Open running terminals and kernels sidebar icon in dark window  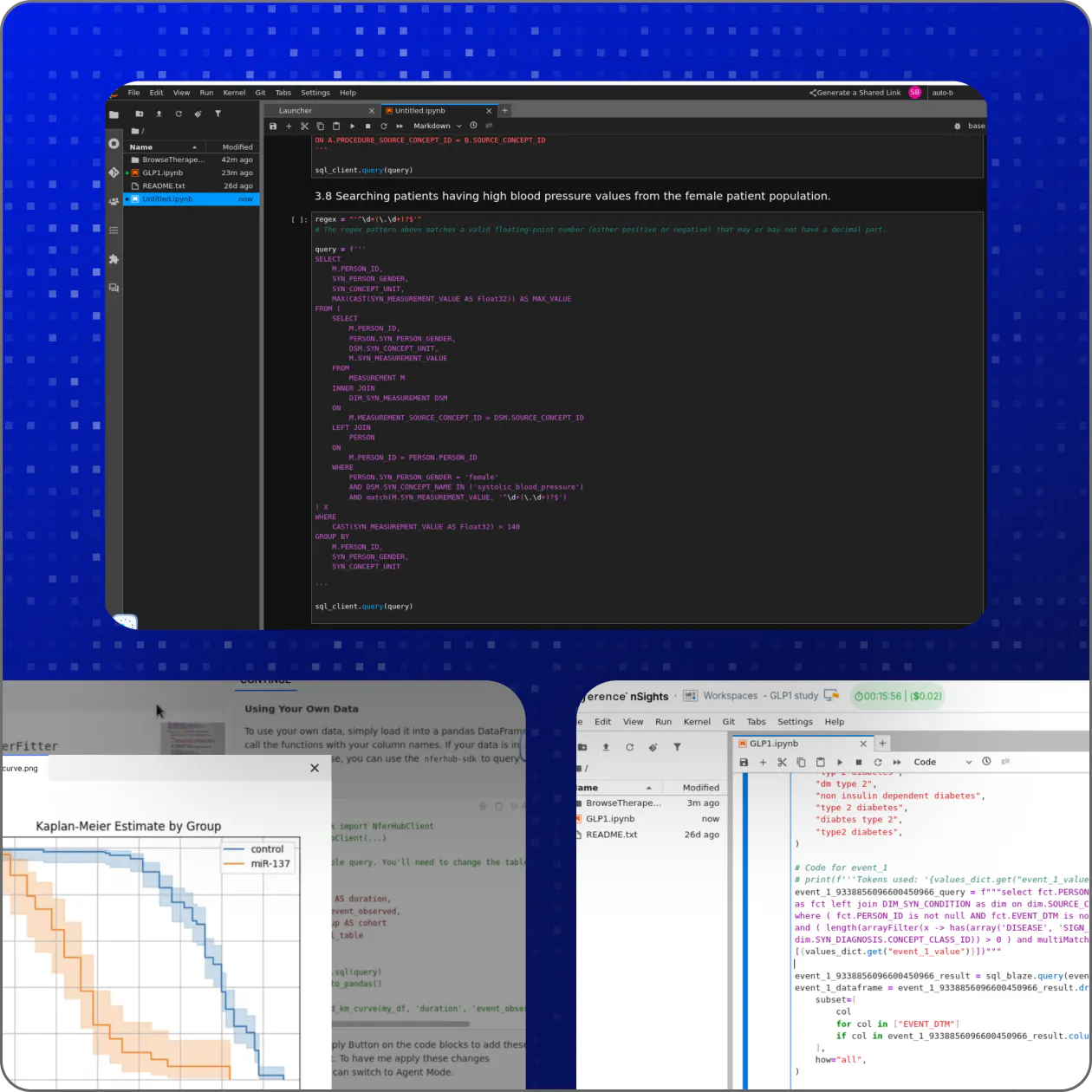pyautogui.click(x=114, y=143)
